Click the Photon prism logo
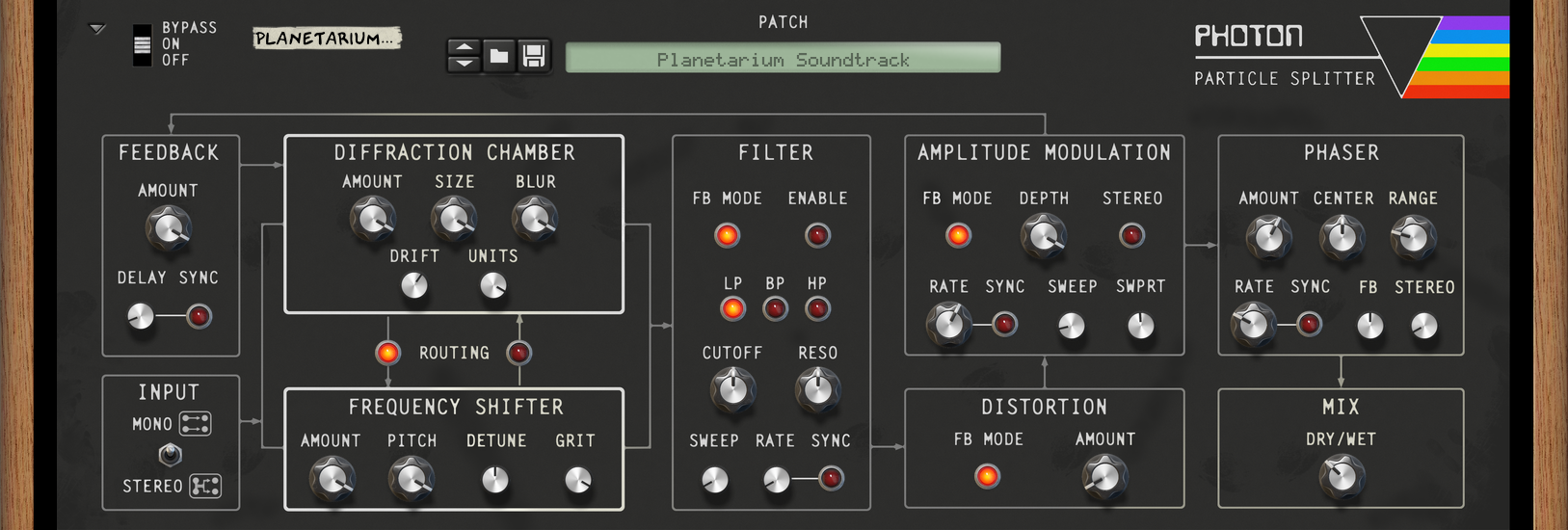This screenshot has height=530, width=1568. [x=1434, y=57]
